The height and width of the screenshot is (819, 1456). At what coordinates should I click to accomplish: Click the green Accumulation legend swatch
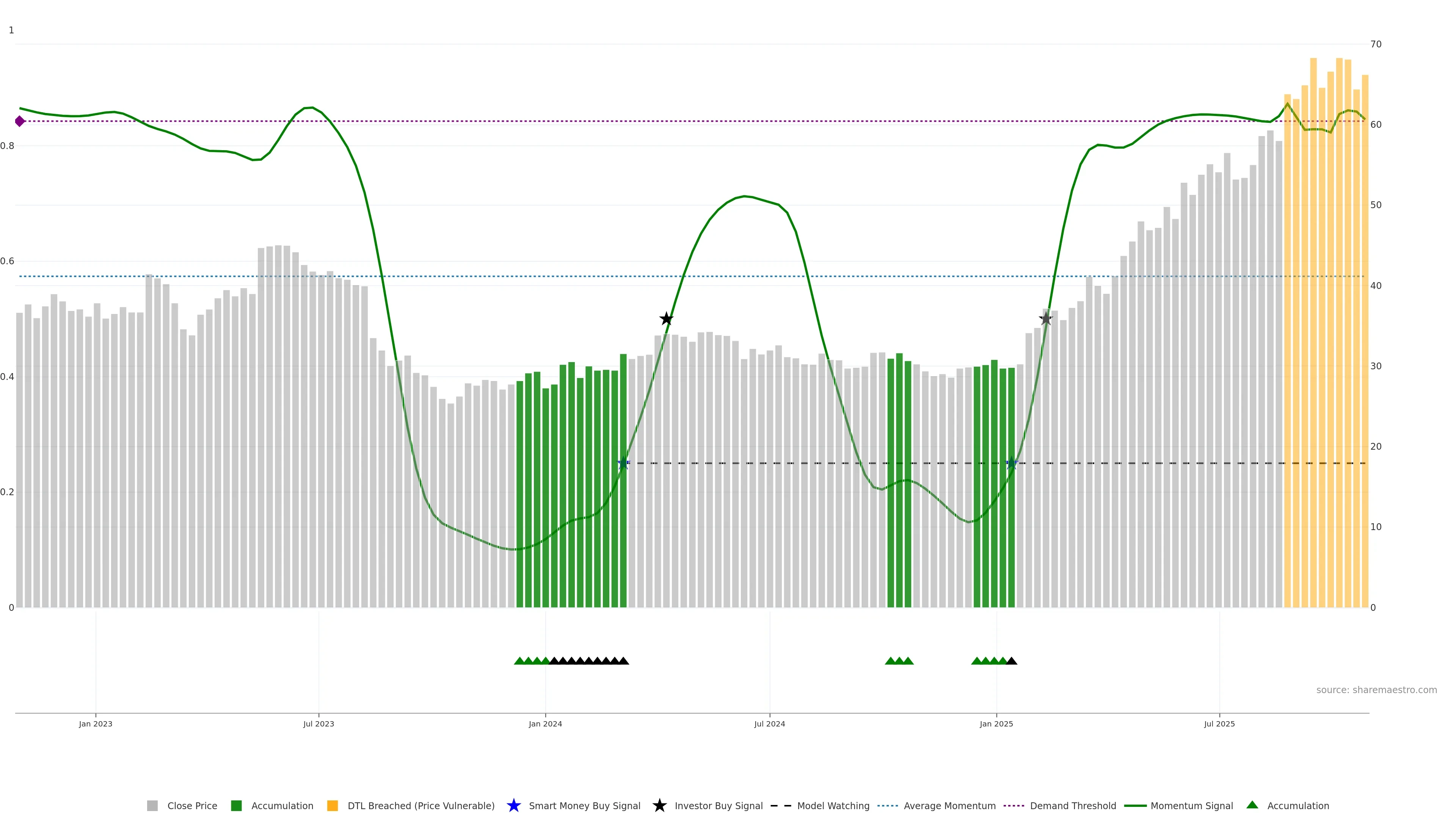[236, 805]
